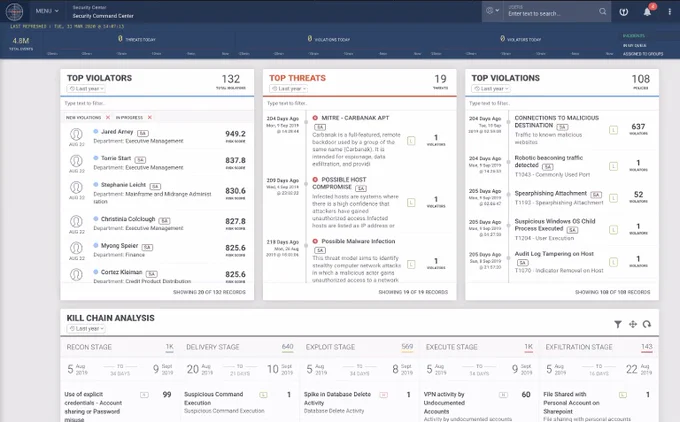Click the power icon in header
680x422 pixels.
point(624,12)
